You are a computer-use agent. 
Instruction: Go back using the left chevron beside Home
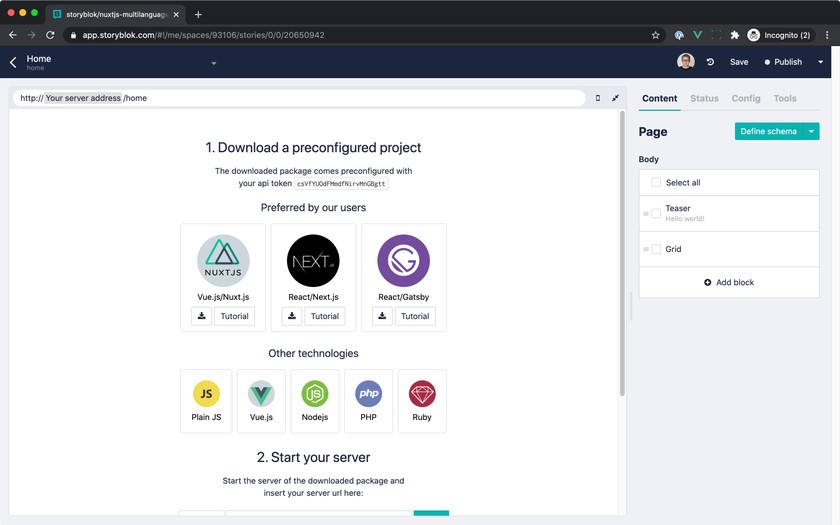pyautogui.click(x=13, y=62)
